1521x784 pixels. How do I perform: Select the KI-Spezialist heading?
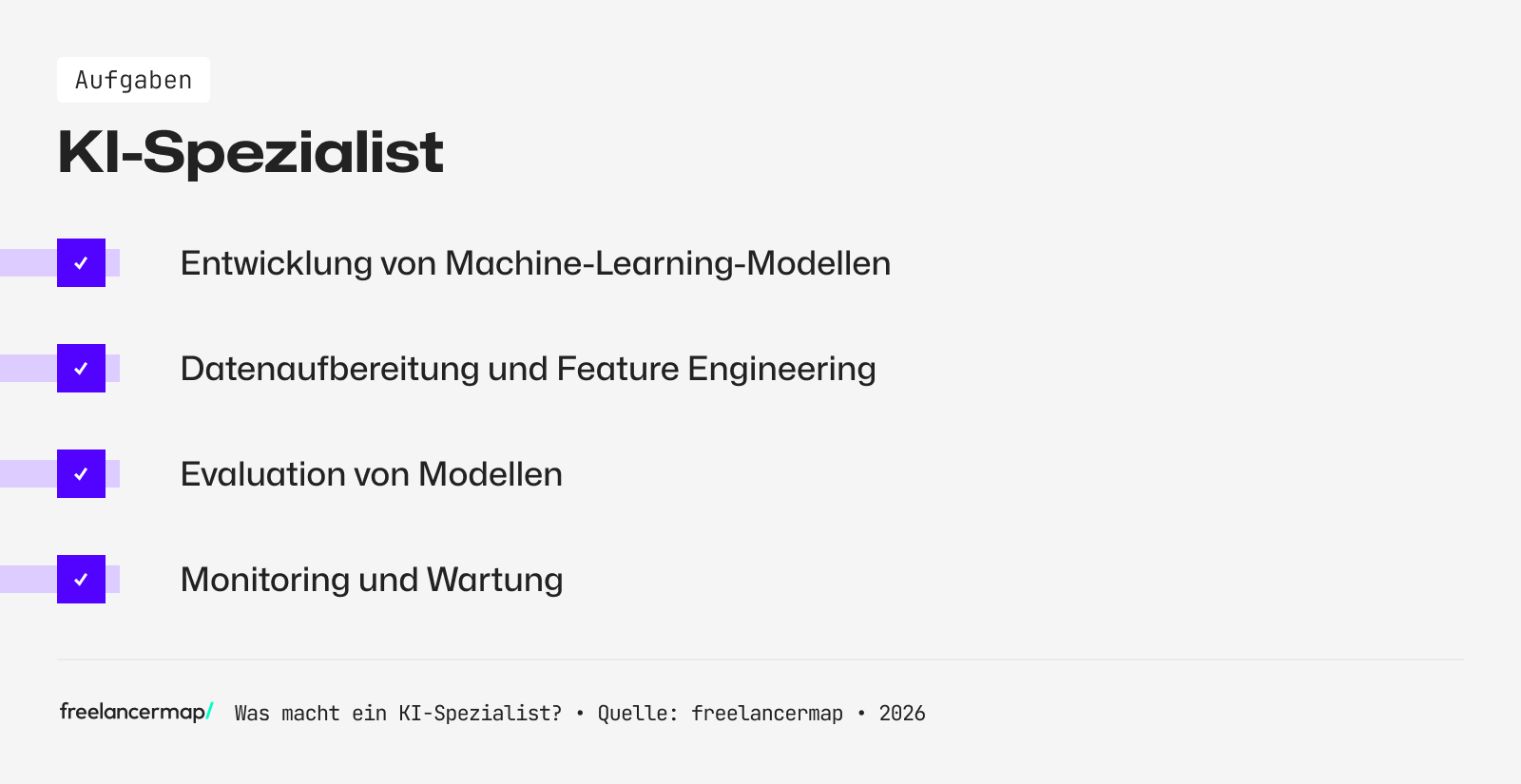coord(251,152)
